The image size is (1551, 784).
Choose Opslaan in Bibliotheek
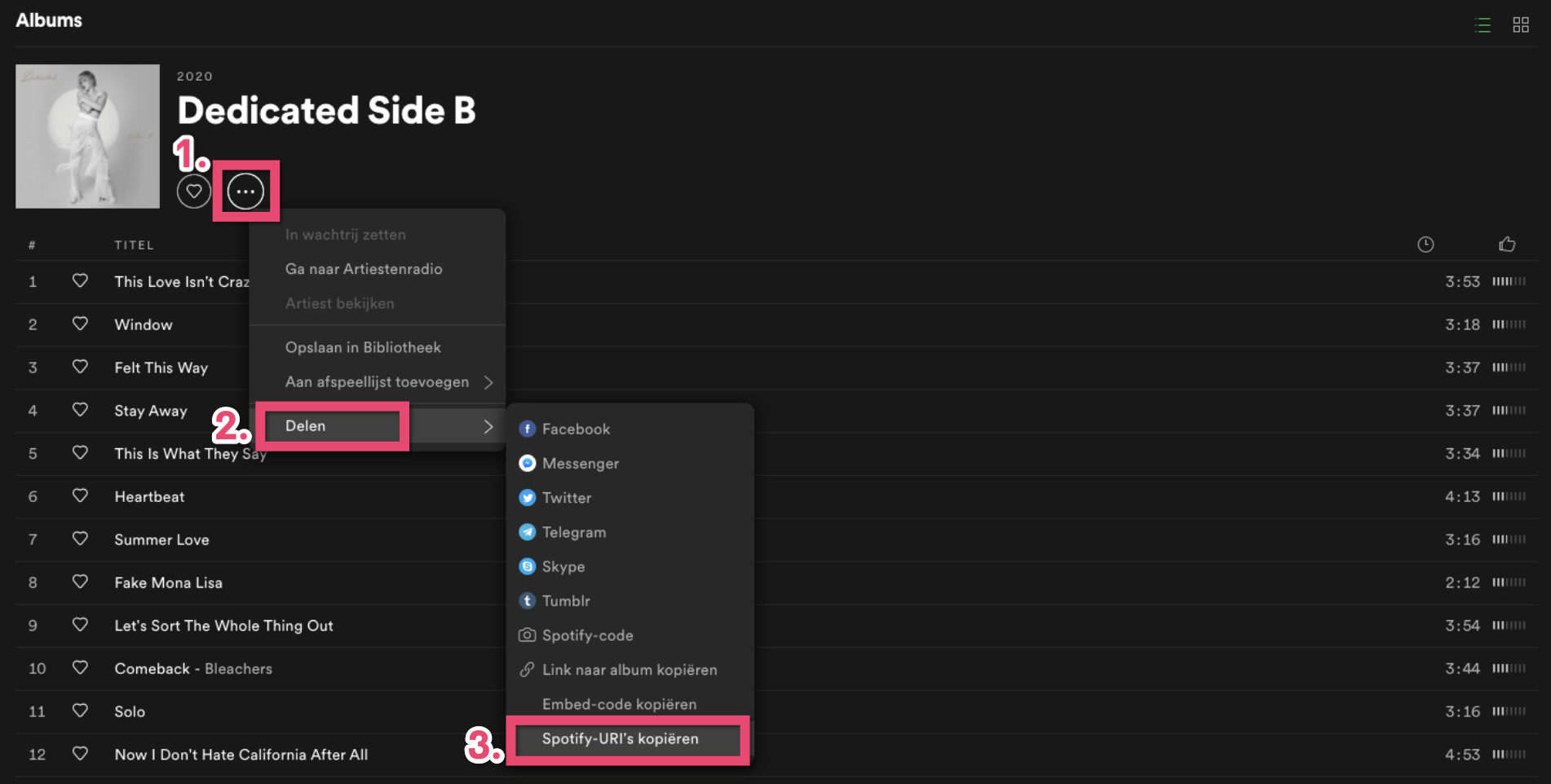pyautogui.click(x=363, y=347)
